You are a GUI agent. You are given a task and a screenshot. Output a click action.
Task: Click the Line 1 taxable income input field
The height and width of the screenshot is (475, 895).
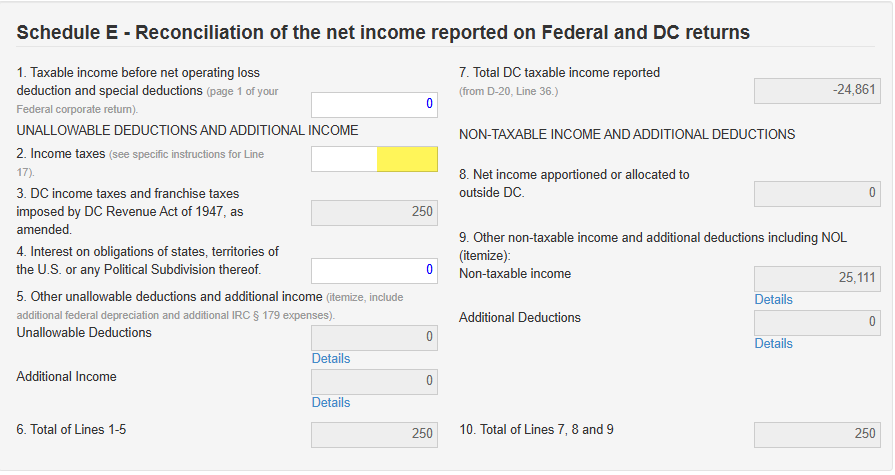[x=374, y=104]
